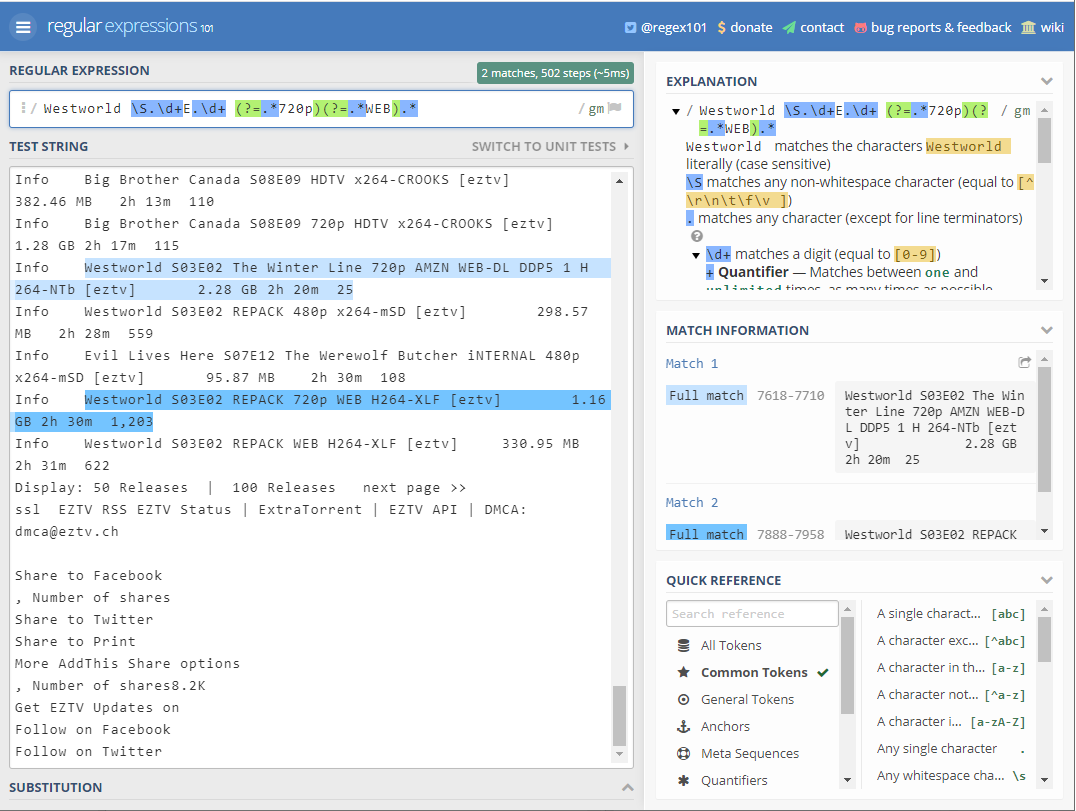Click the Match 2 heading

point(692,503)
